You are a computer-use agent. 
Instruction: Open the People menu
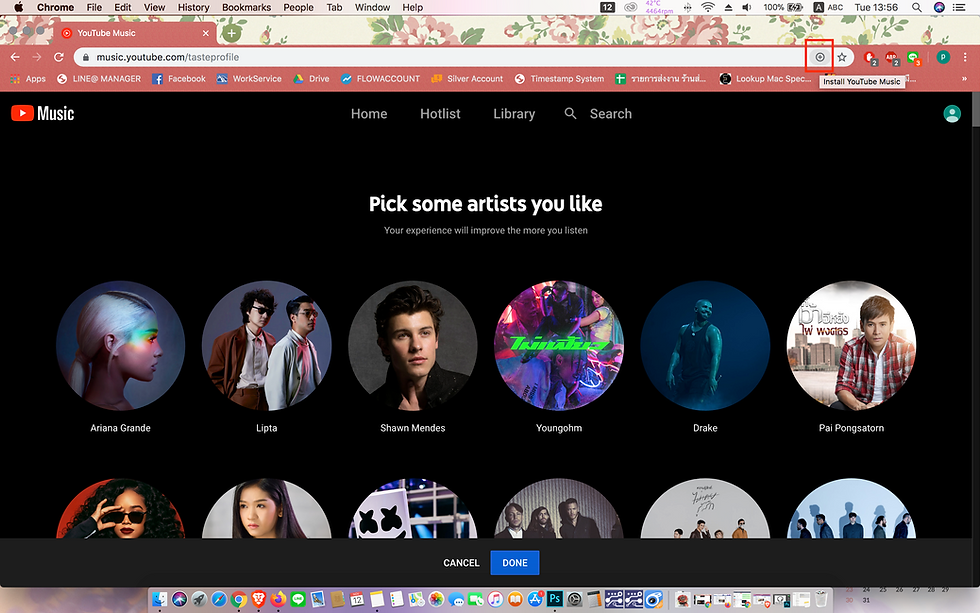[298, 7]
